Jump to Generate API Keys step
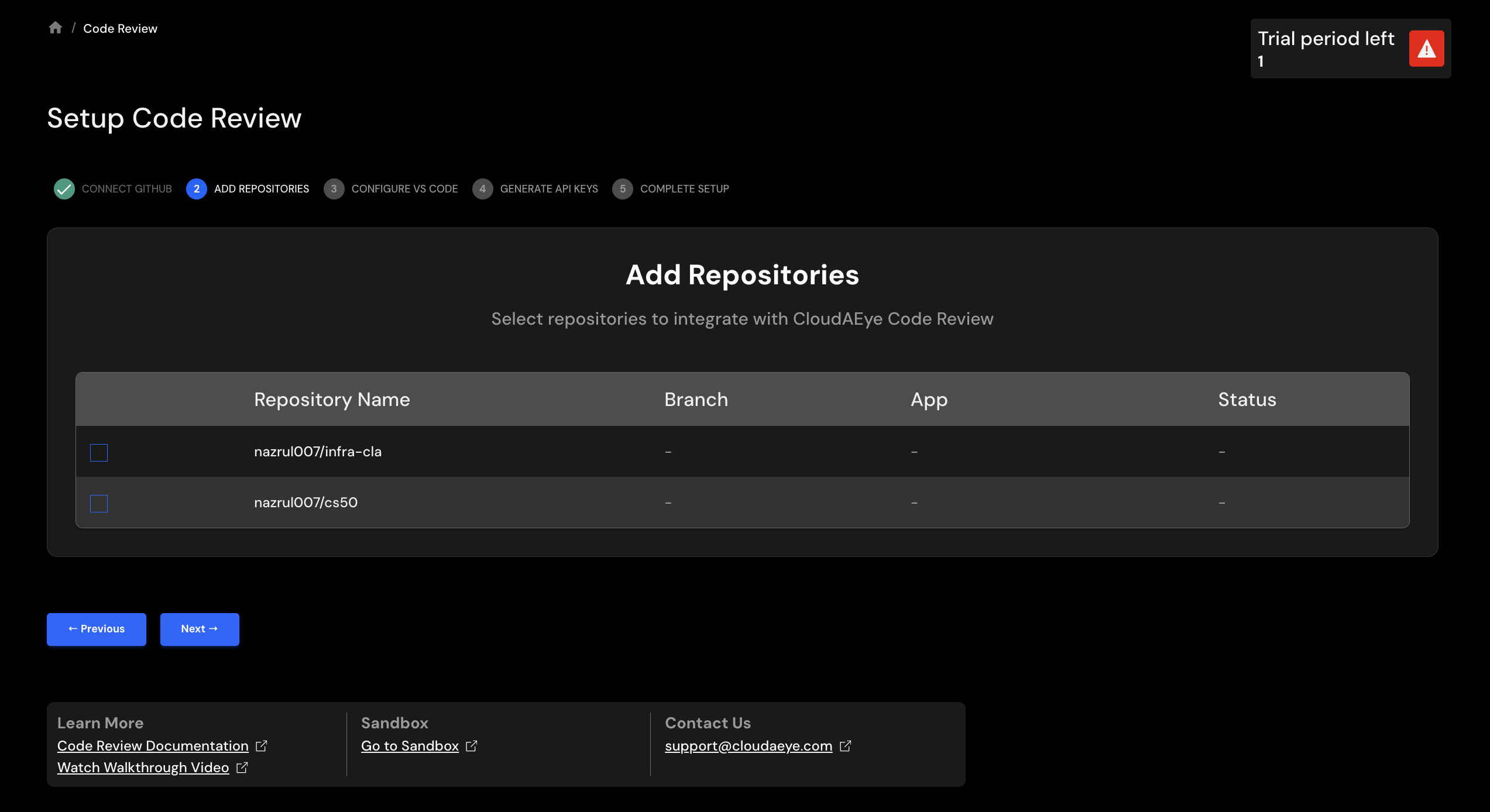The width and height of the screenshot is (1490, 812). pyautogui.click(x=549, y=189)
